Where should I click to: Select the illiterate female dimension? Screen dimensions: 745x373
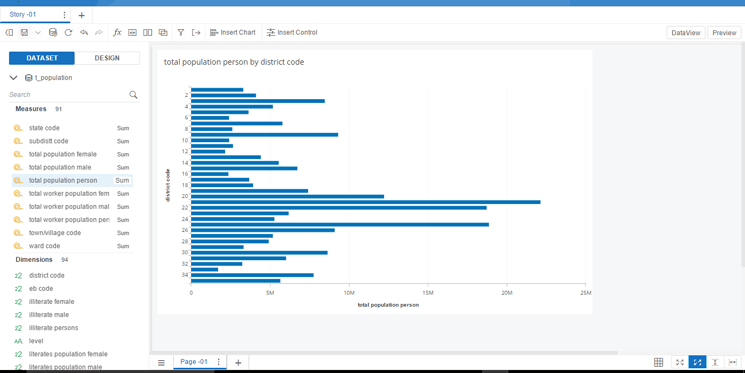point(51,302)
